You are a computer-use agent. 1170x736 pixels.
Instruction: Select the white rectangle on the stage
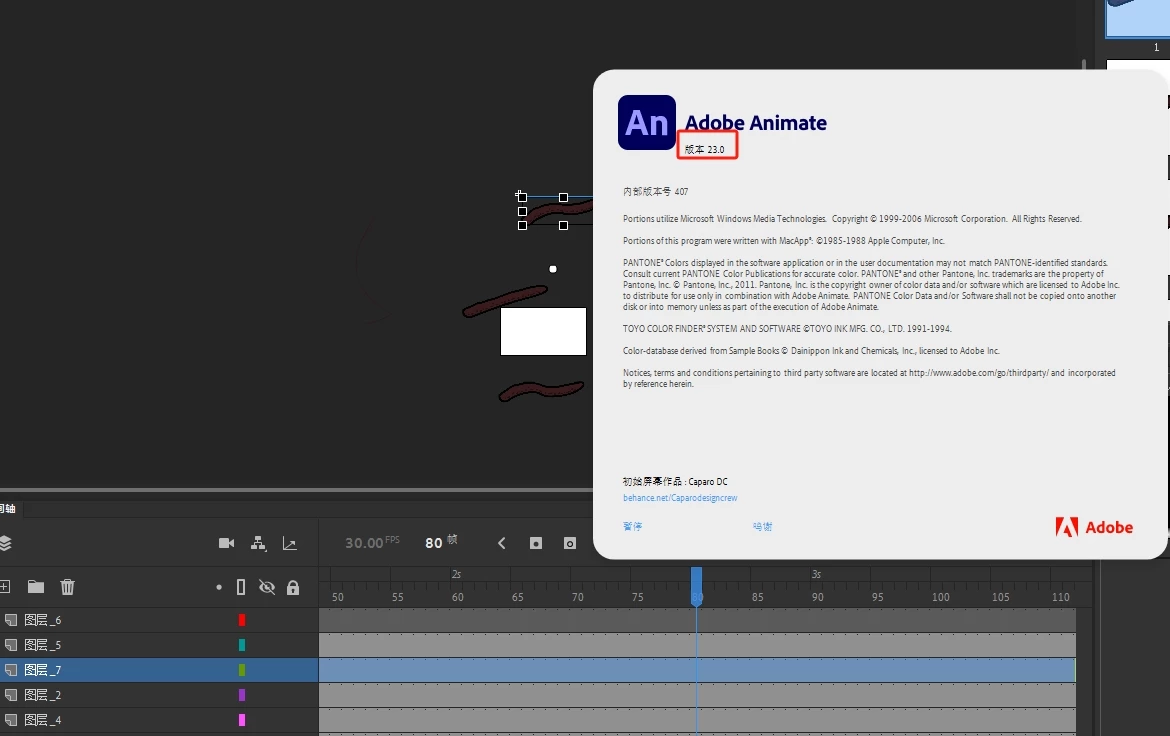pos(543,331)
